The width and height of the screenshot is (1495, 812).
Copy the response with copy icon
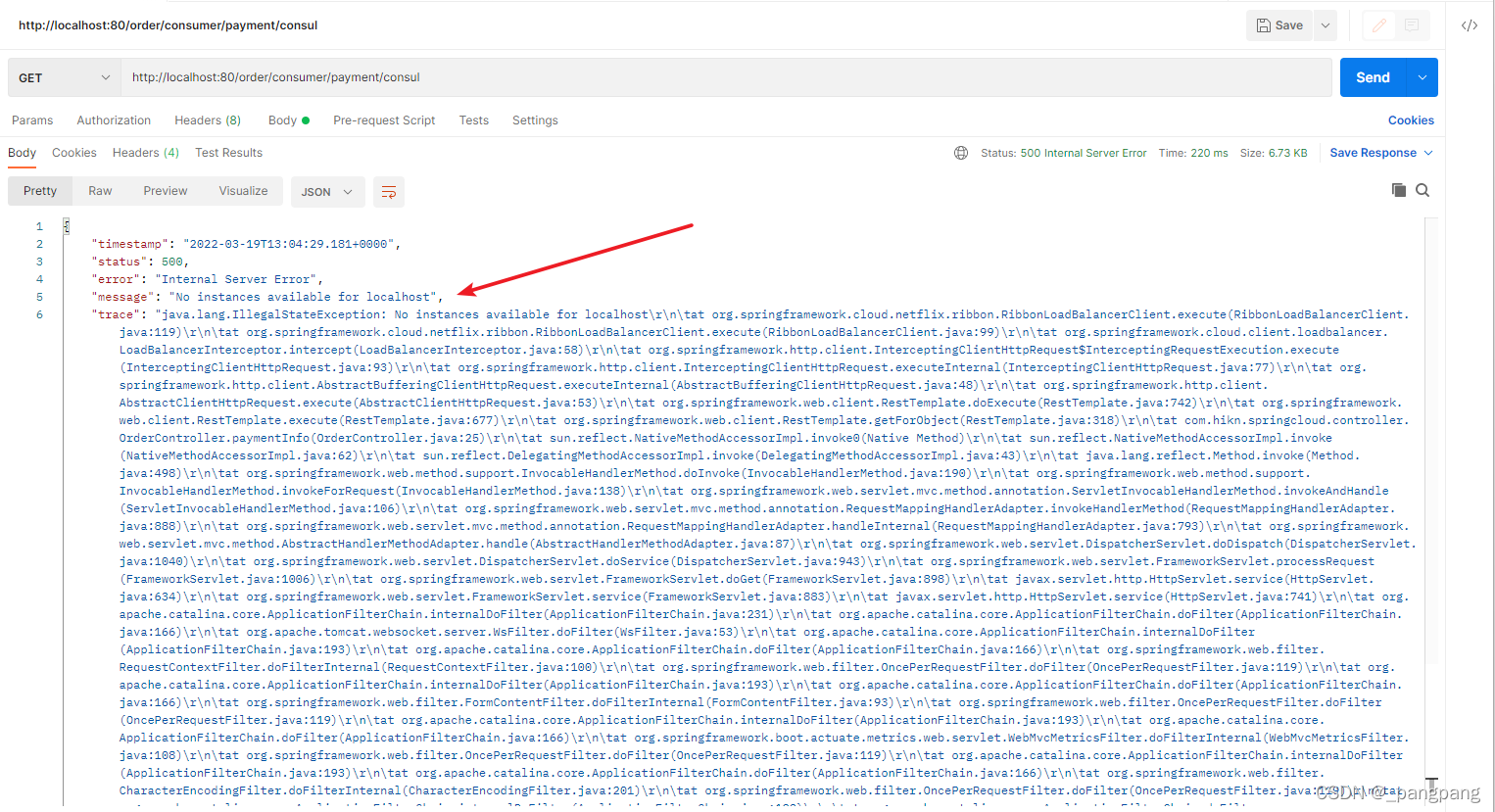point(1399,190)
